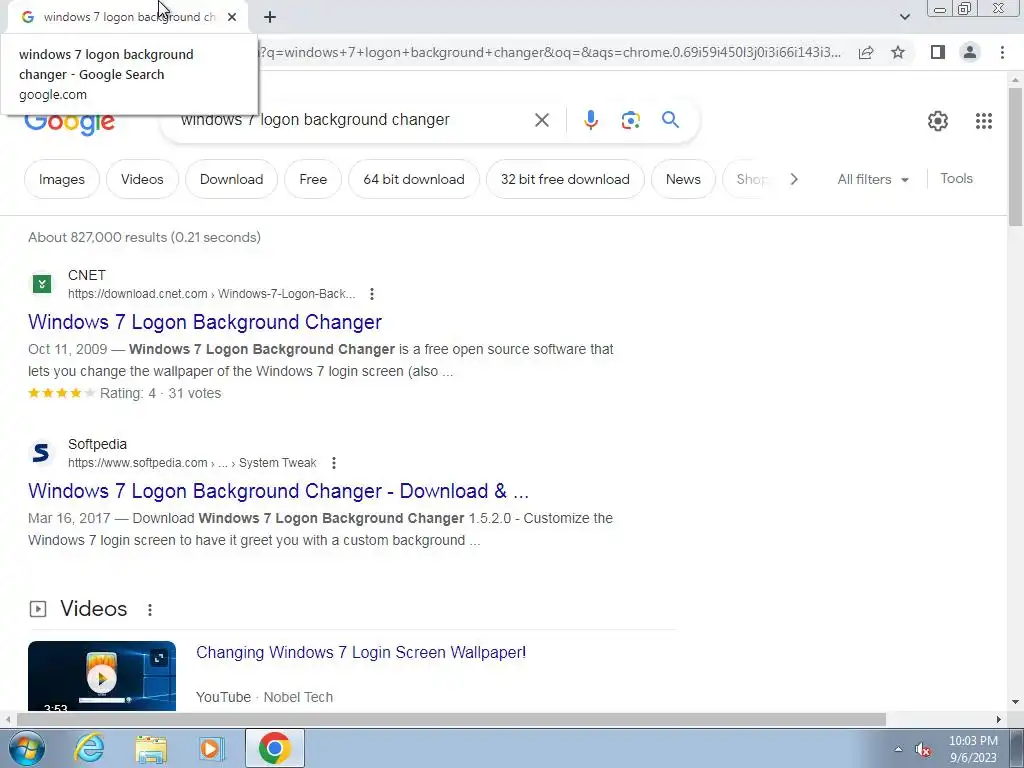Open the taskbar clock showing 10:03 PM

tap(973, 749)
